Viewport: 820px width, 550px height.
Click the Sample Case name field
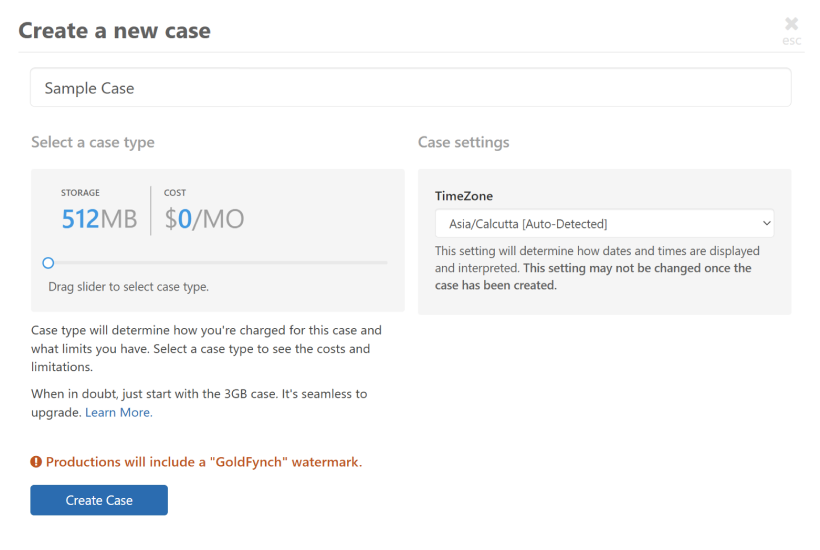[411, 88]
